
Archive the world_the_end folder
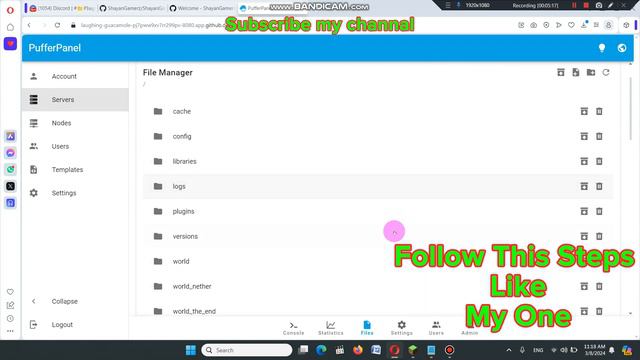pos(584,311)
